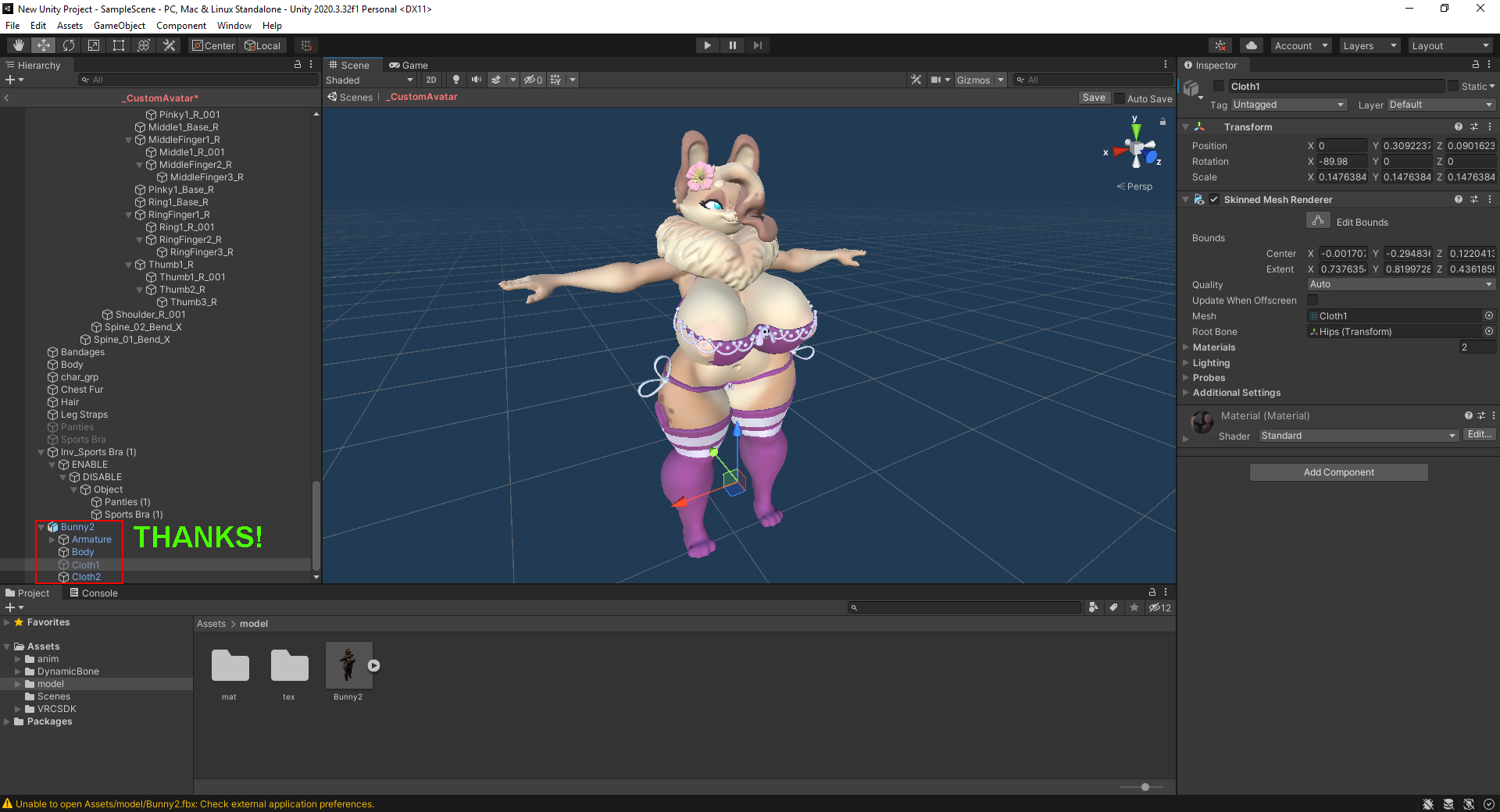
Task: Toggle scene audio speaker icon
Action: tap(476, 80)
